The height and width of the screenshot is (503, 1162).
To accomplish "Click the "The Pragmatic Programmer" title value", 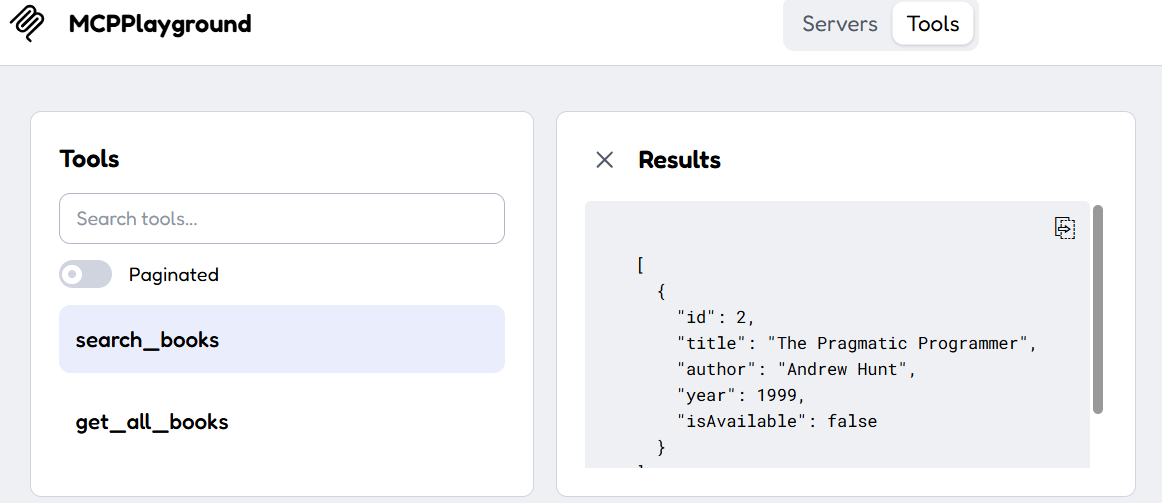I will [900, 344].
